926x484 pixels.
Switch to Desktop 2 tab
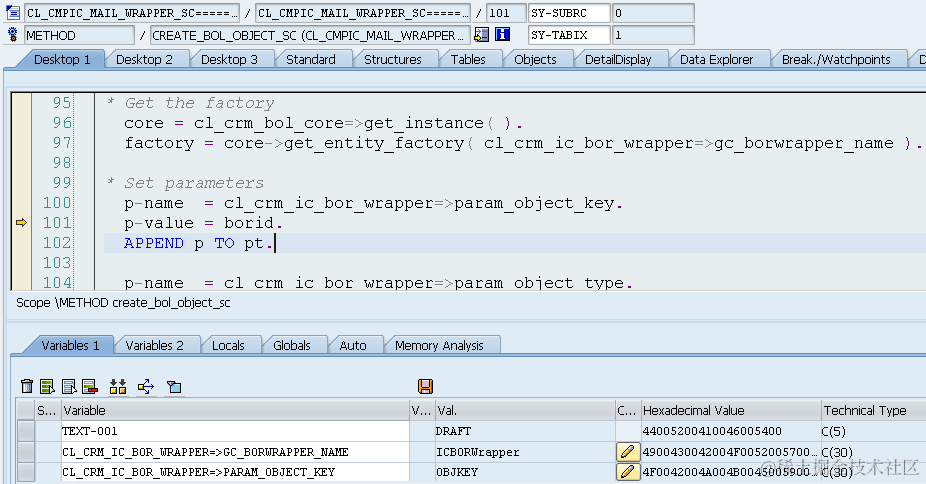click(x=144, y=59)
